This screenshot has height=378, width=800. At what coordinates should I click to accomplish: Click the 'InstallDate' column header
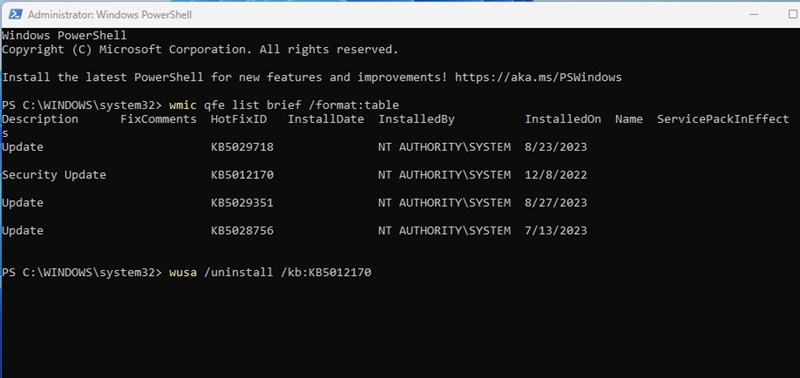point(326,119)
